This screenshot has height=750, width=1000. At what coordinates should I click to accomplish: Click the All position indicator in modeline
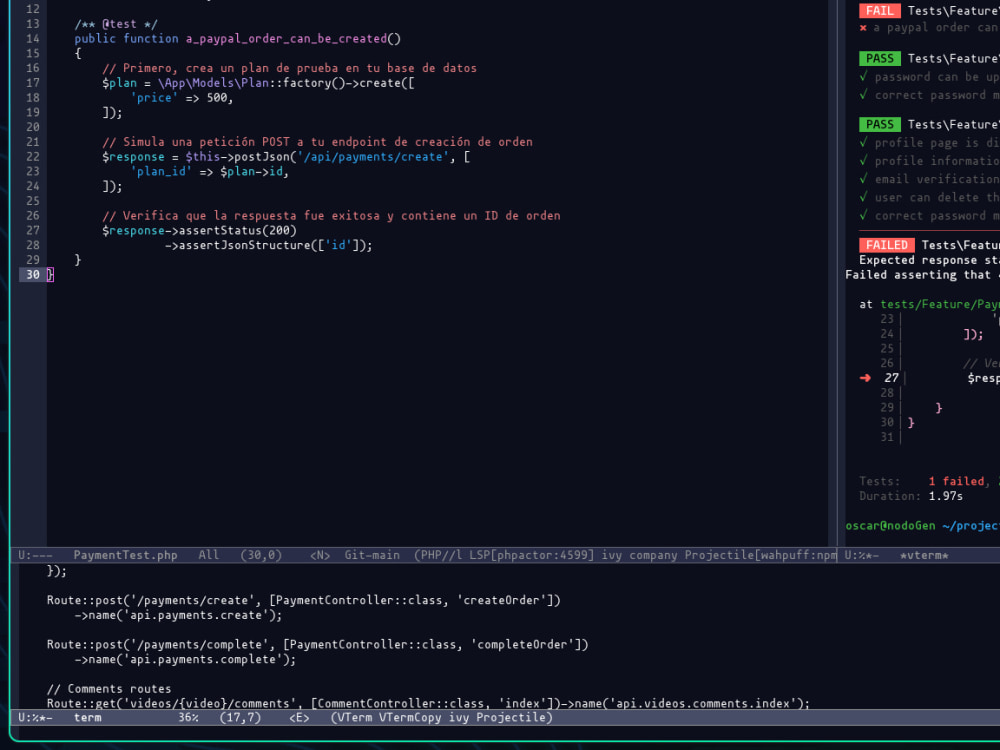point(209,555)
